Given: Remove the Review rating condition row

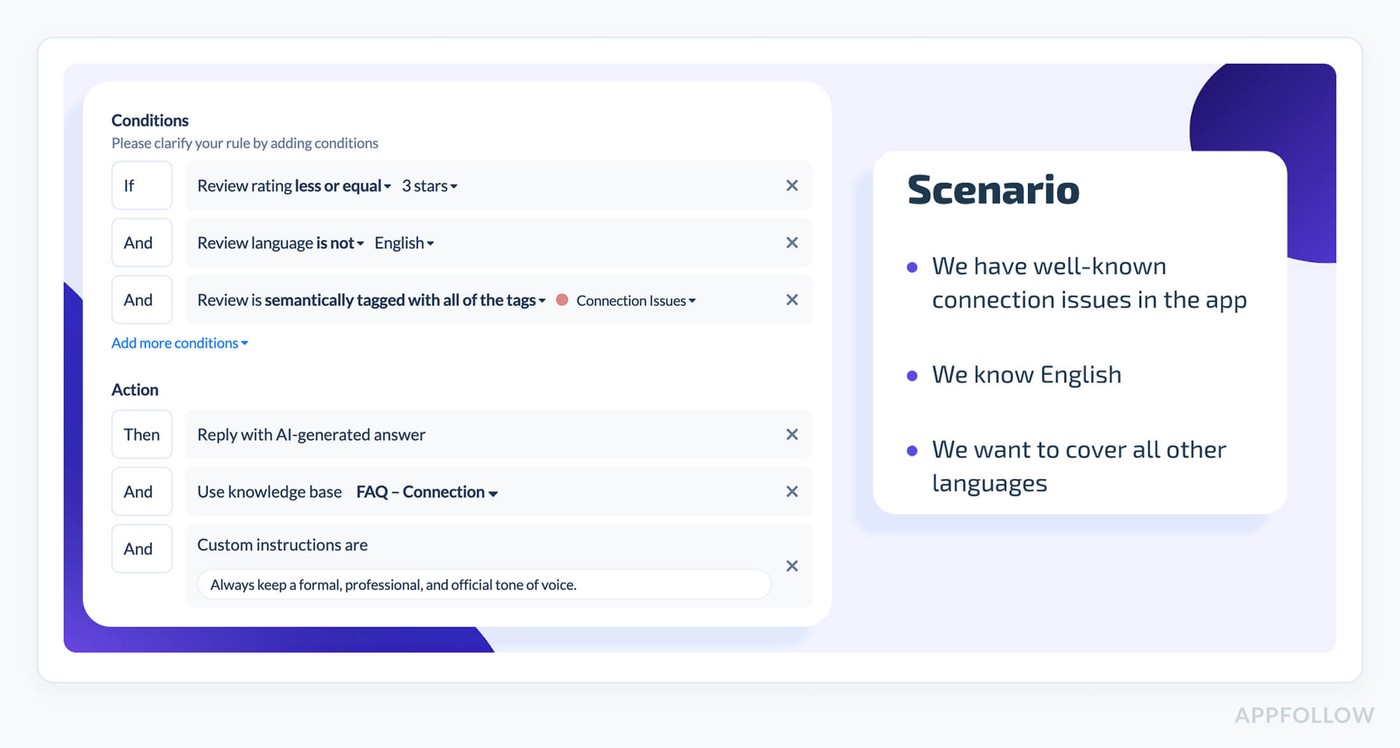Looking at the screenshot, I should coord(792,186).
